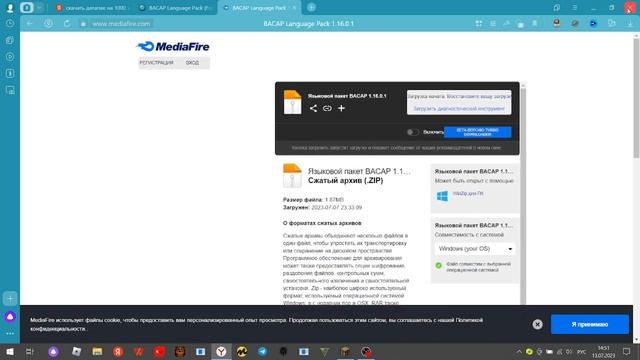640x360 pixels.
Task: Show hidden tray icons with the chevron
Action: pyautogui.click(x=519, y=352)
